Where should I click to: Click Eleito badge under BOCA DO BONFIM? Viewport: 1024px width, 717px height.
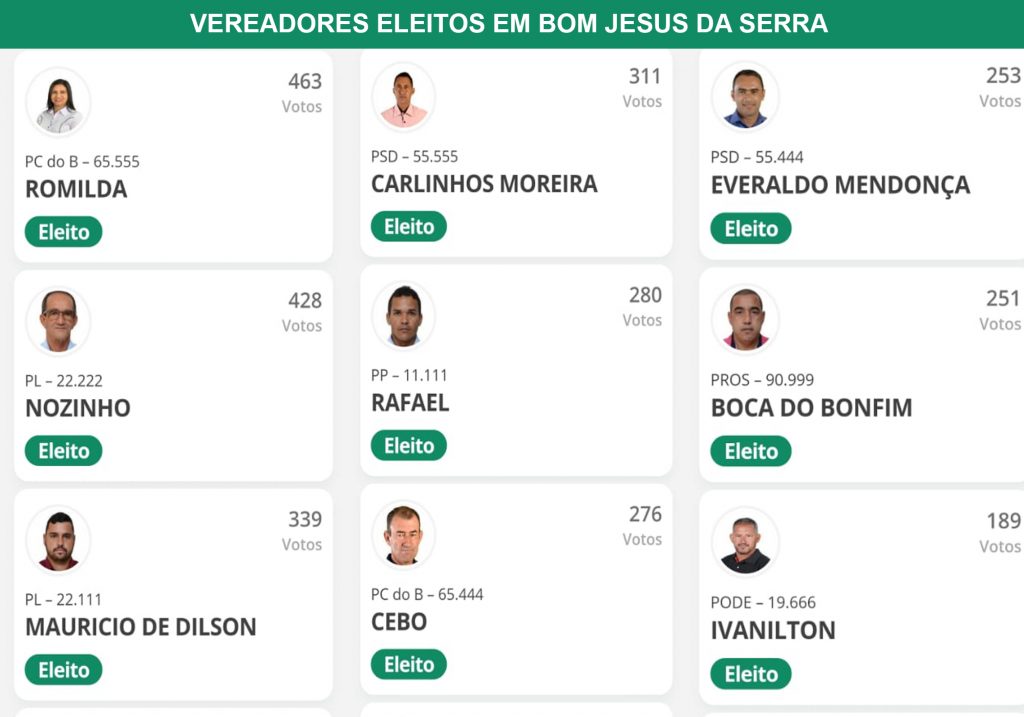[751, 451]
